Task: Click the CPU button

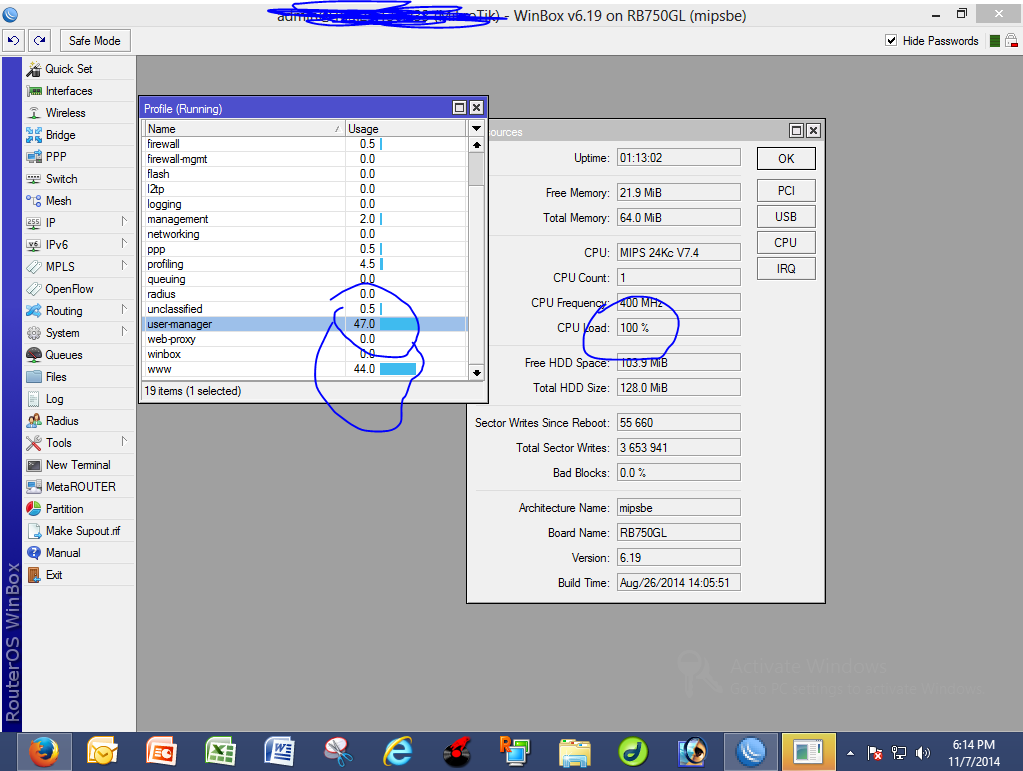Action: point(786,243)
